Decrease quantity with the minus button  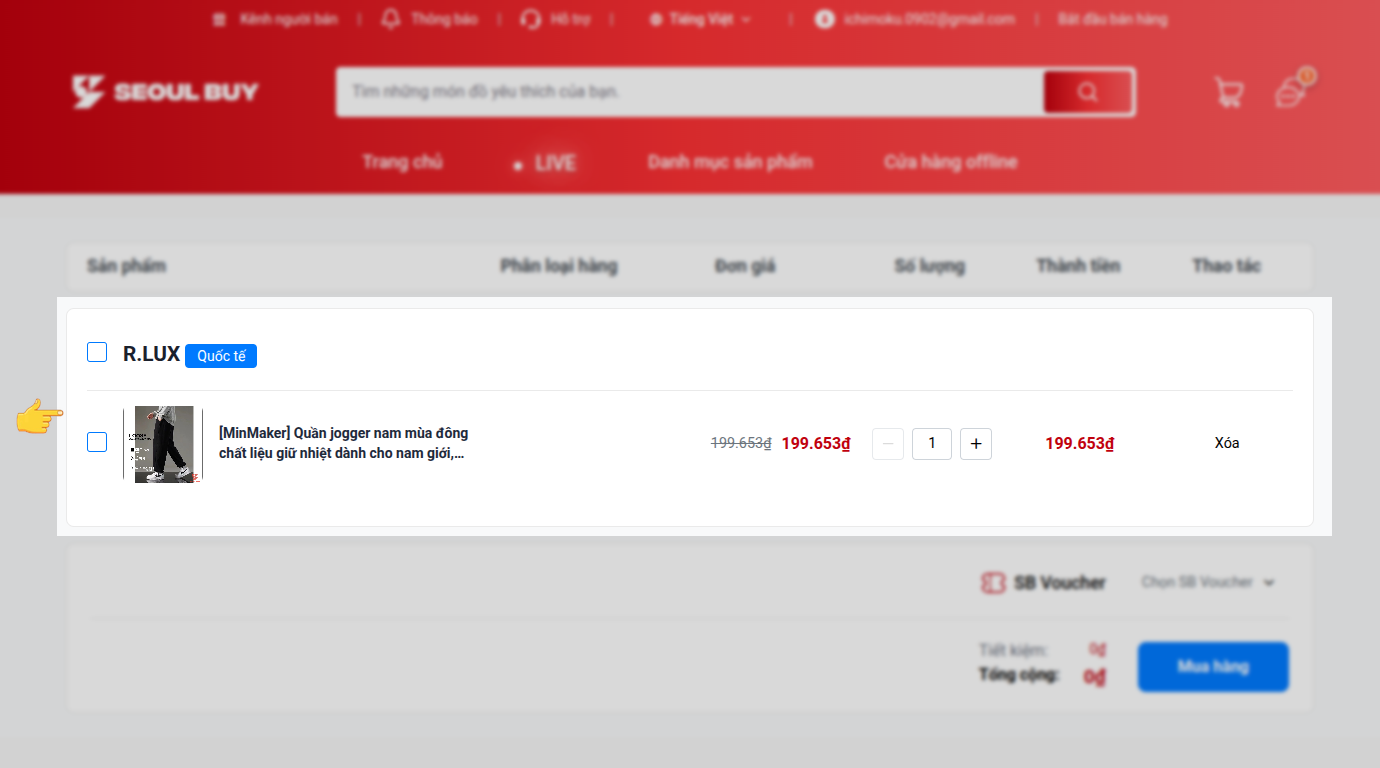[x=888, y=443]
